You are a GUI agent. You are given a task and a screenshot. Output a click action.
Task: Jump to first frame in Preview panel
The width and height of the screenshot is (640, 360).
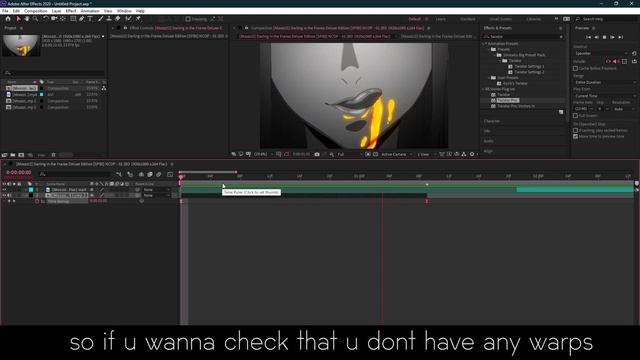click(588, 37)
